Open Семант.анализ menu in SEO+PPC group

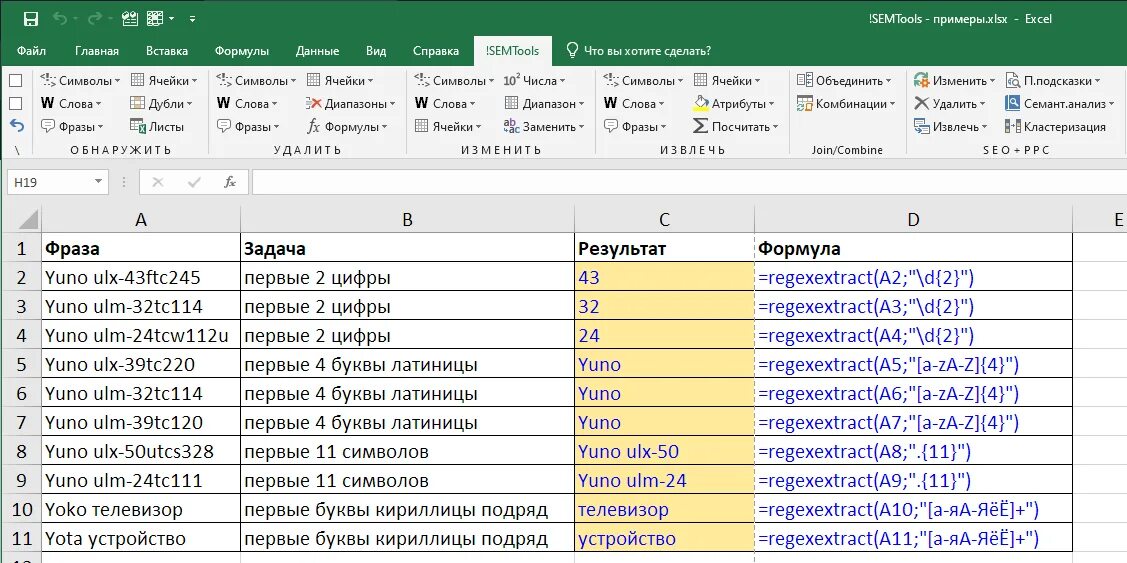[x=1060, y=104]
